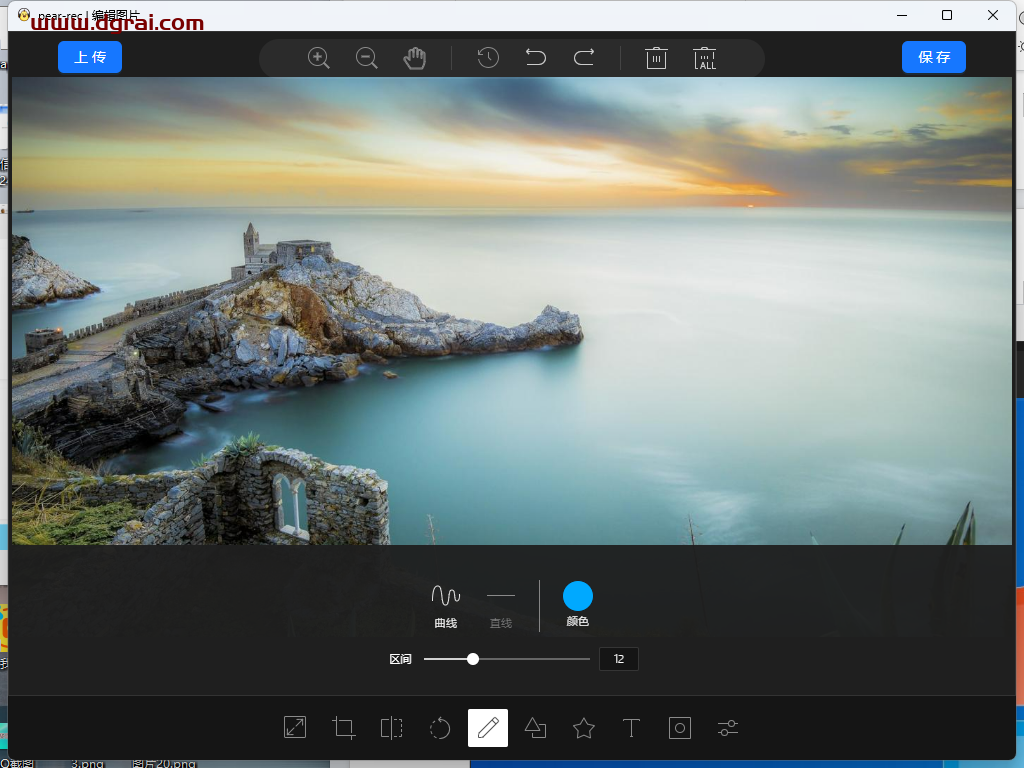This screenshot has width=1024, height=768.
Task: Undo the last edit
Action: coord(536,57)
